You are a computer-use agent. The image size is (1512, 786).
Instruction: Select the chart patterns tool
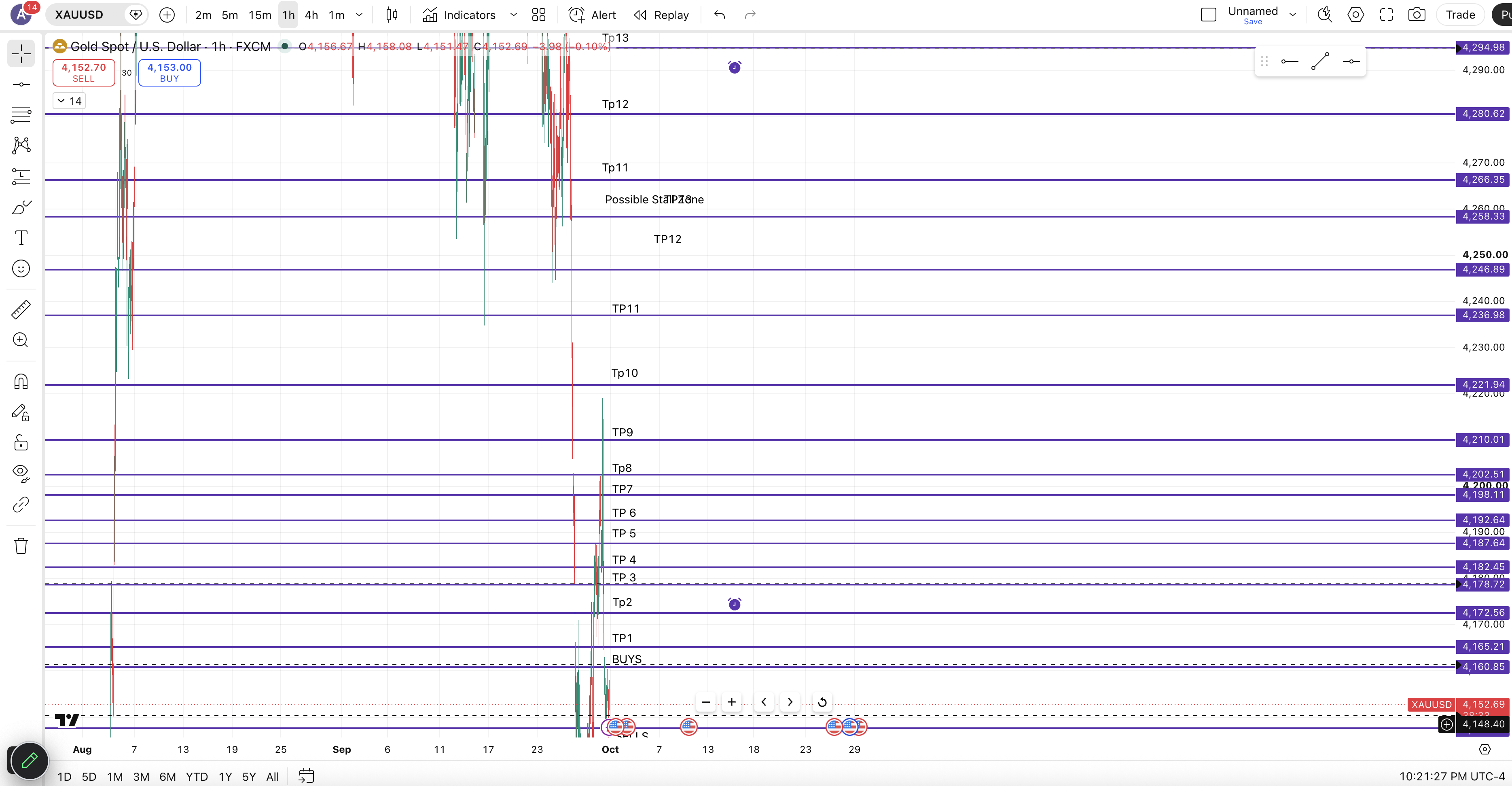point(21,146)
